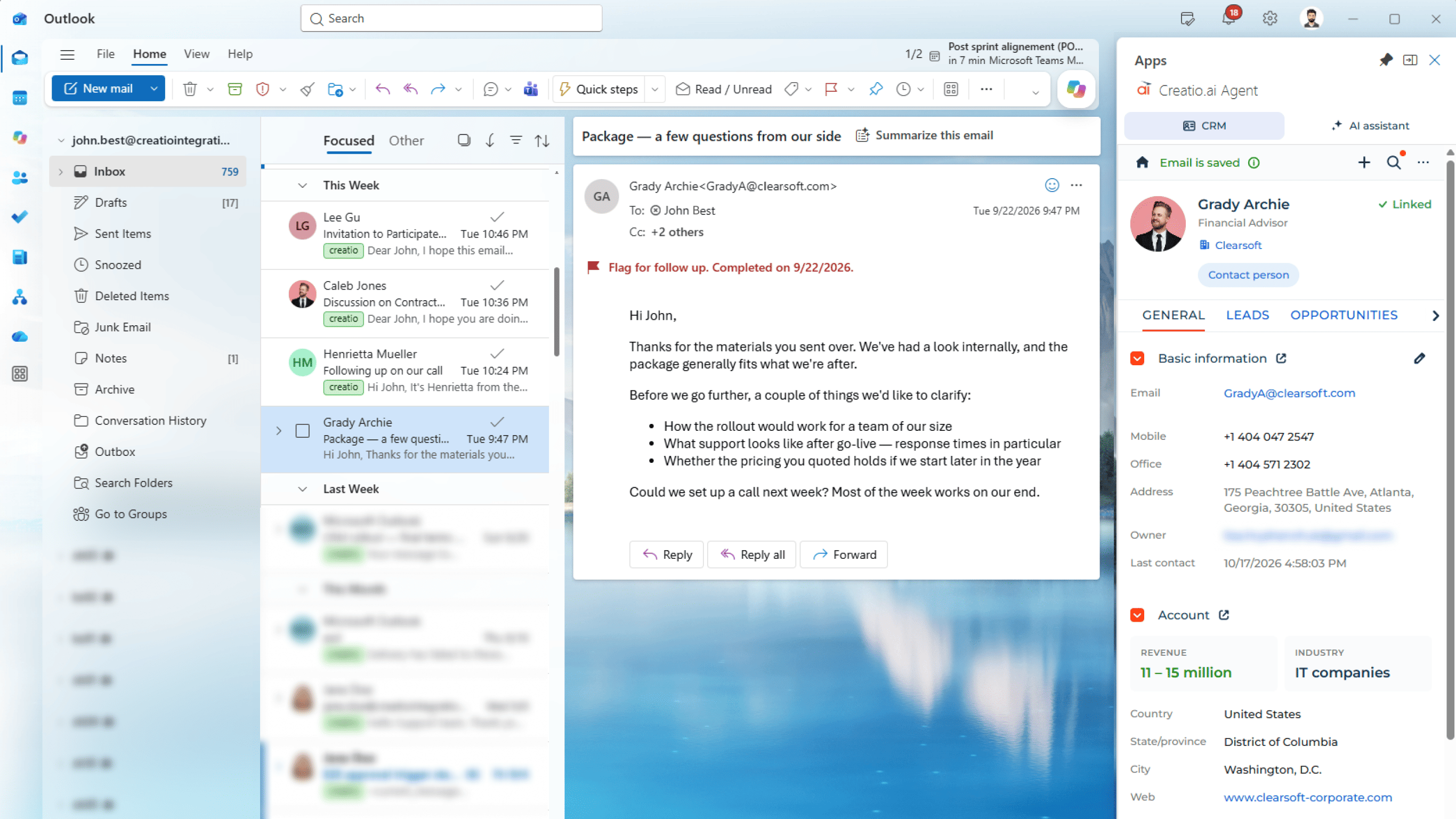Click the message list scrollbar thumb
This screenshot has width=1456, height=819.
[556, 311]
